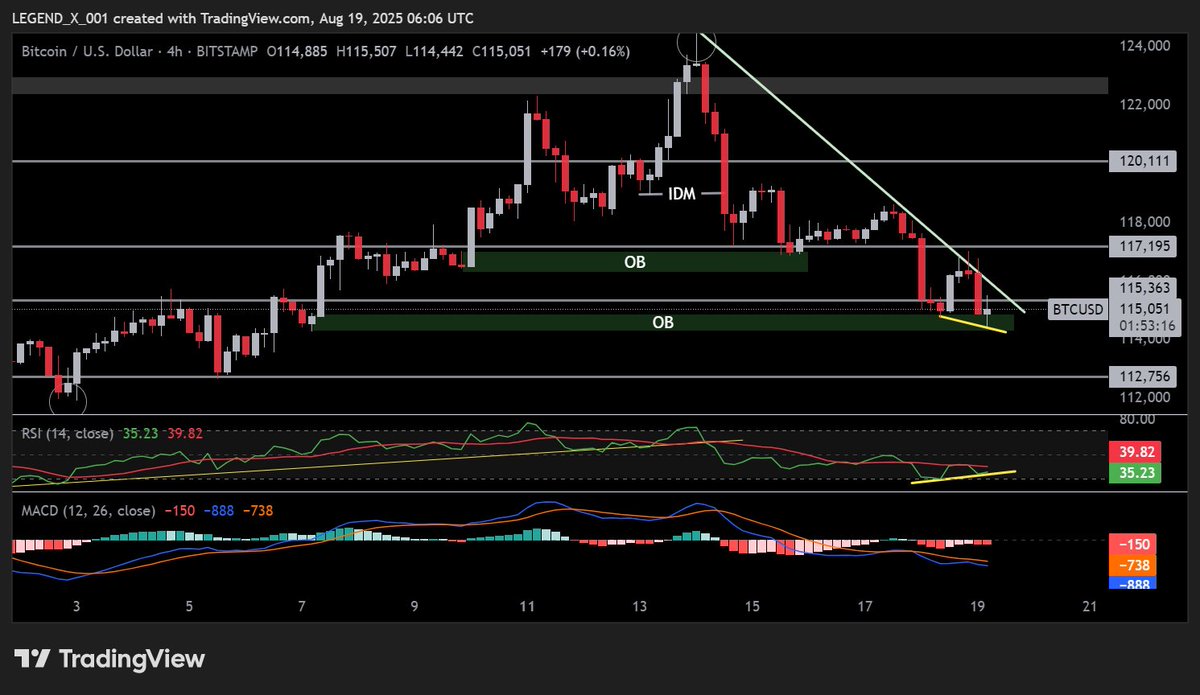Image resolution: width=1200 pixels, height=695 pixels.
Task: Click the upper OB zone rectangle
Action: click(638, 262)
